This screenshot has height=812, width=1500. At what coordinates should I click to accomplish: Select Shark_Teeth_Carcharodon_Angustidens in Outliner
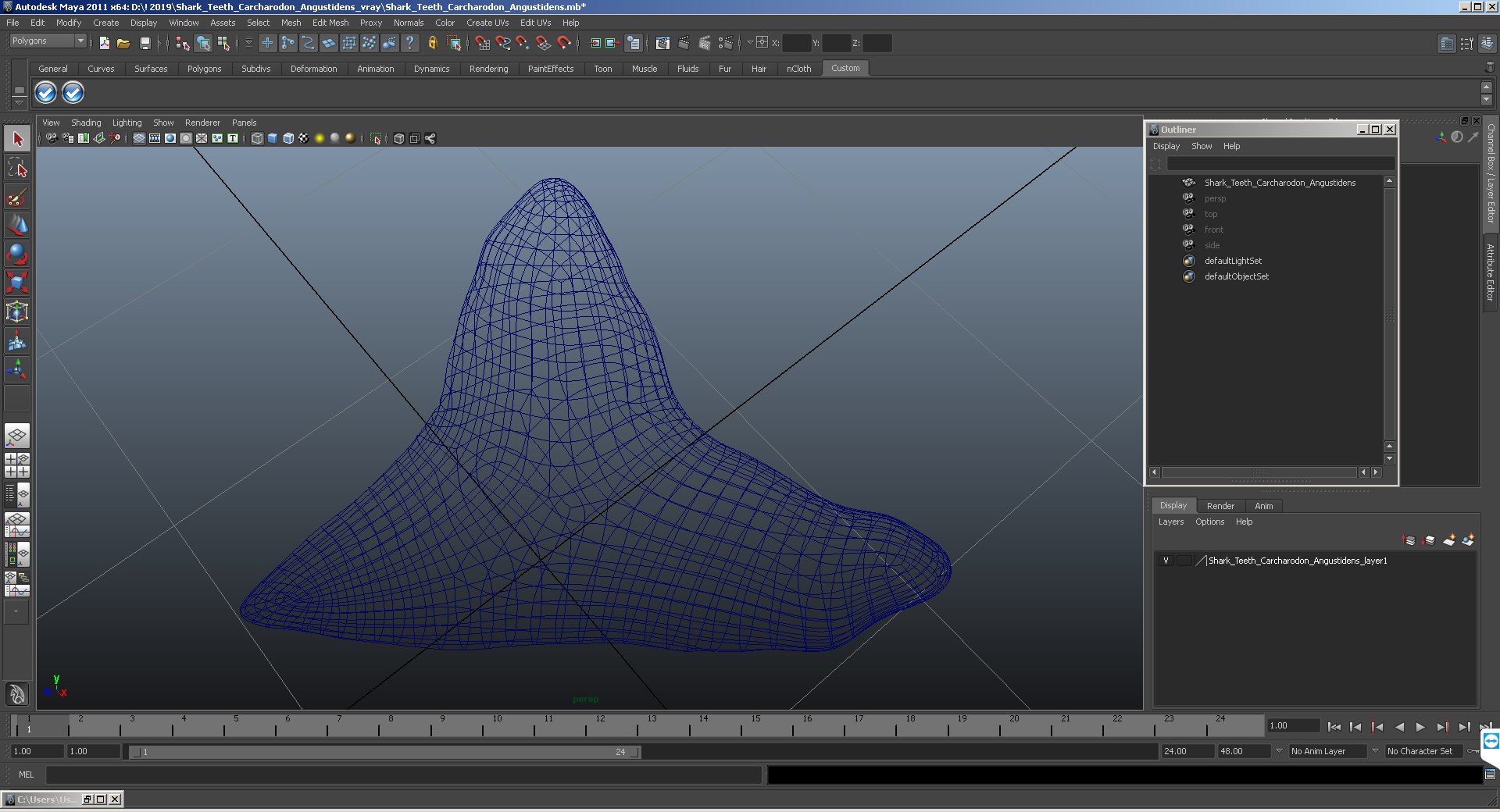click(x=1280, y=183)
